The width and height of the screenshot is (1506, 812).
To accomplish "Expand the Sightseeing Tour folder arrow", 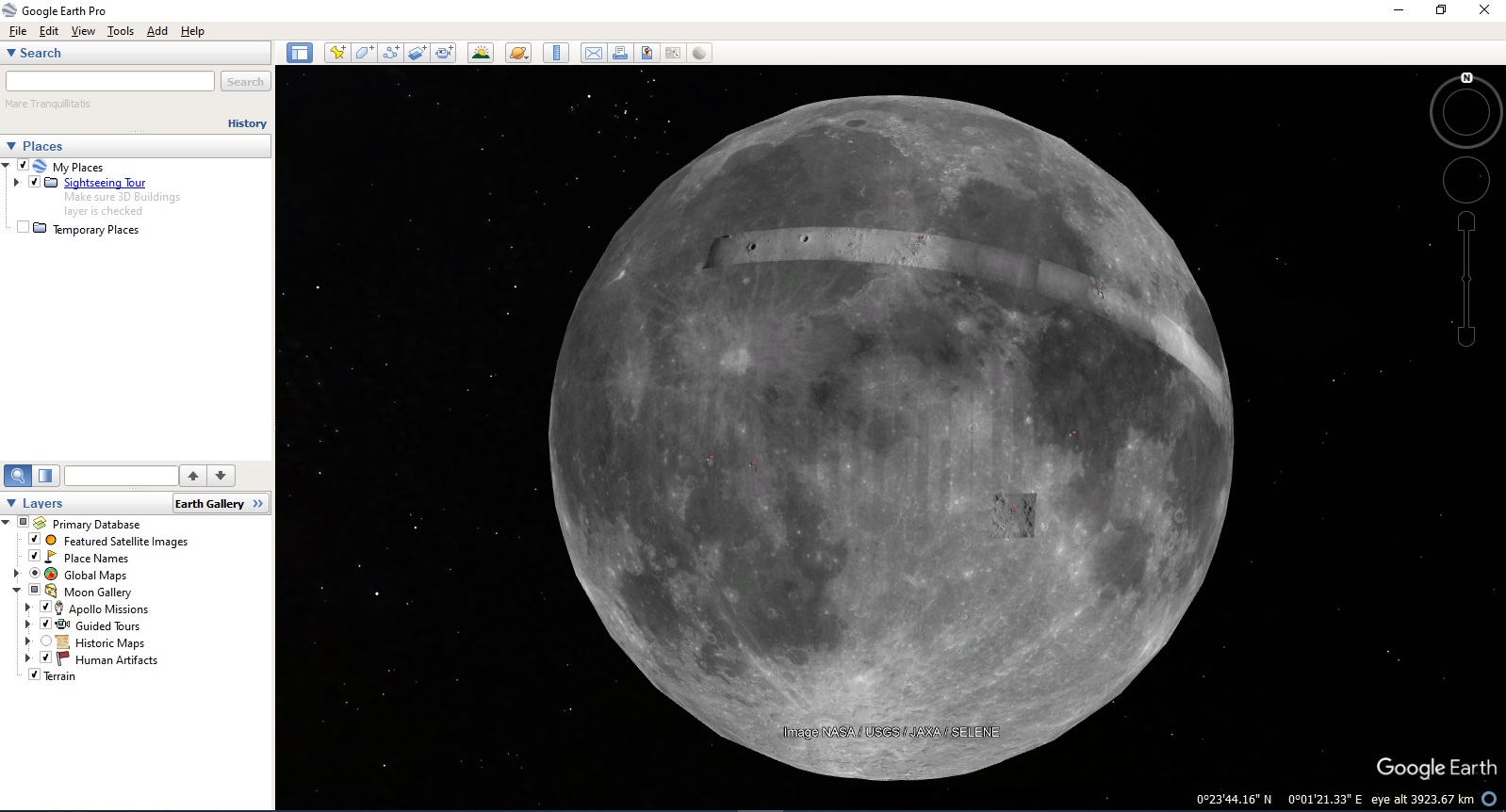I will [x=16, y=182].
